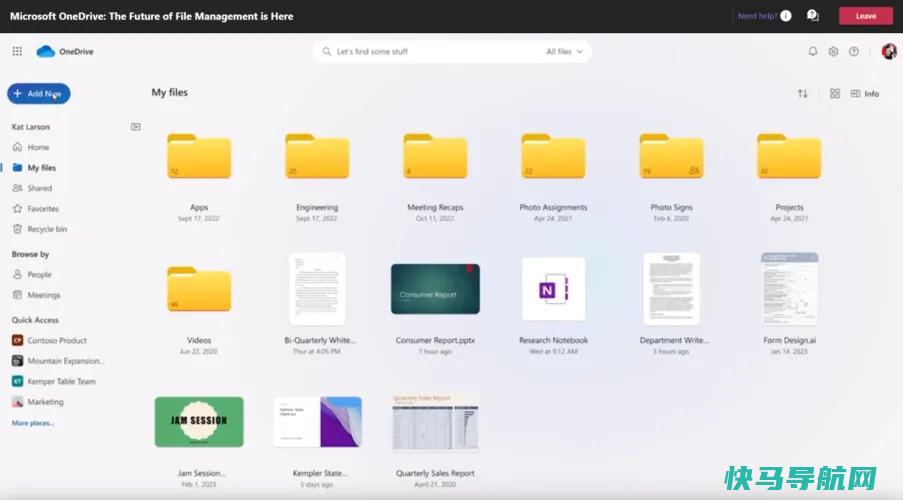This screenshot has width=903, height=500.
Task: Click the help question mark icon
Action: (x=854, y=51)
